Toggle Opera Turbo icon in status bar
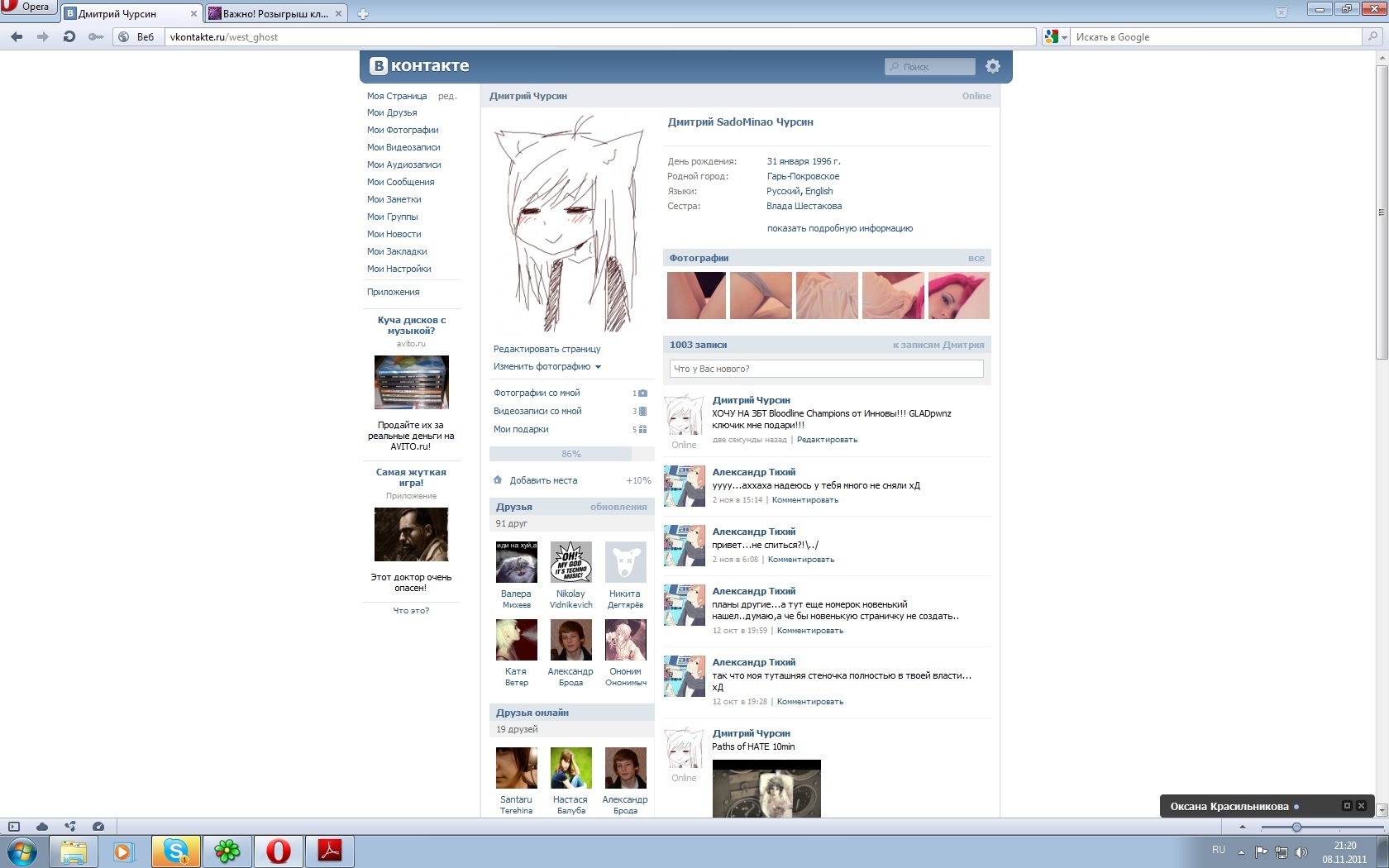Screen dimensions: 1389x868 (x=98, y=827)
